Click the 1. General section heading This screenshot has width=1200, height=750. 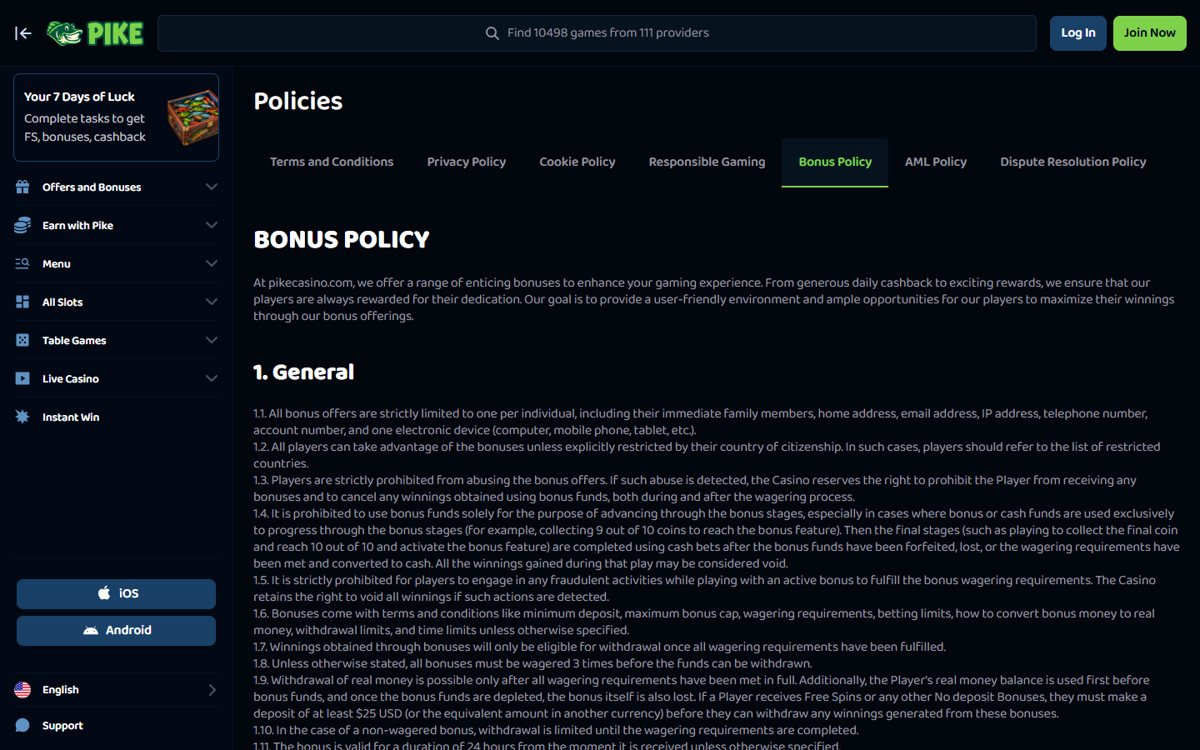tap(304, 372)
